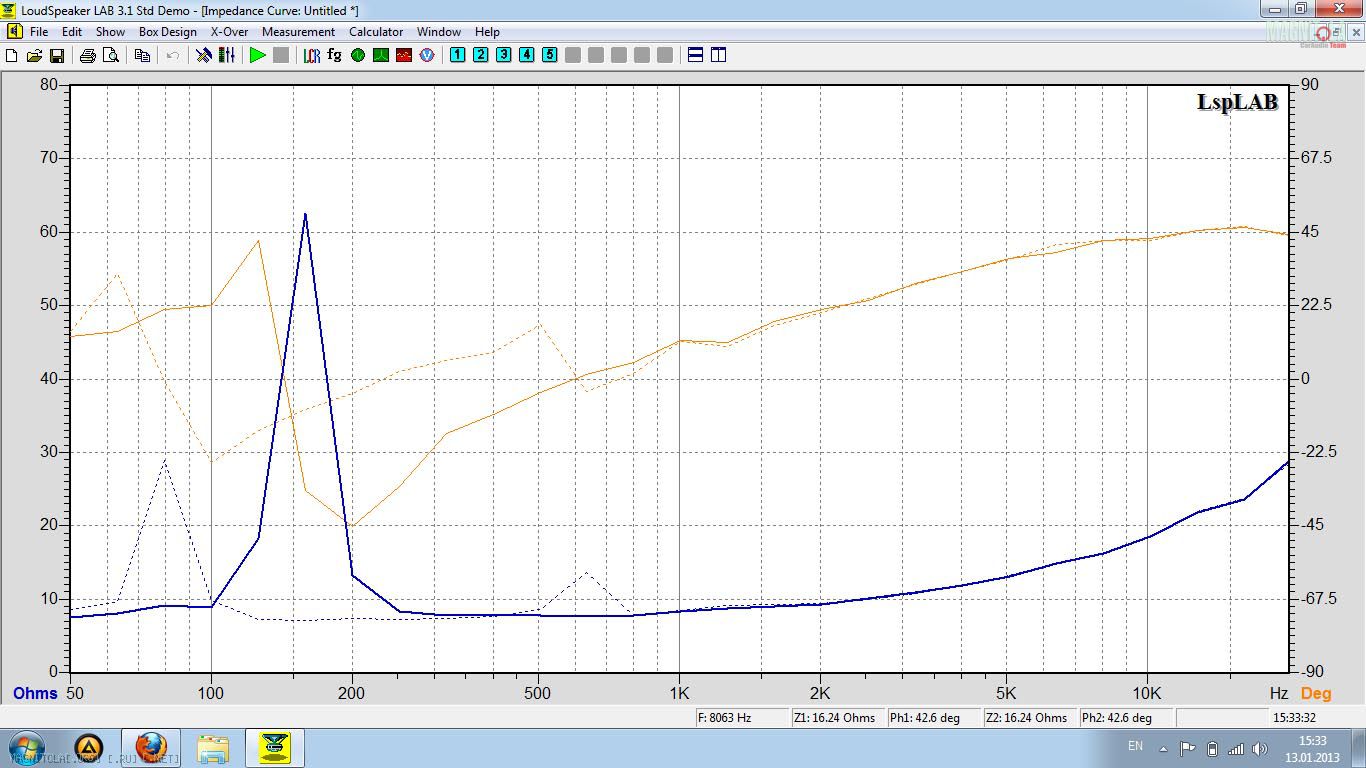The width and height of the screenshot is (1366, 768).
Task: Click the 'Ohms' axis label
Action: pos(35,693)
